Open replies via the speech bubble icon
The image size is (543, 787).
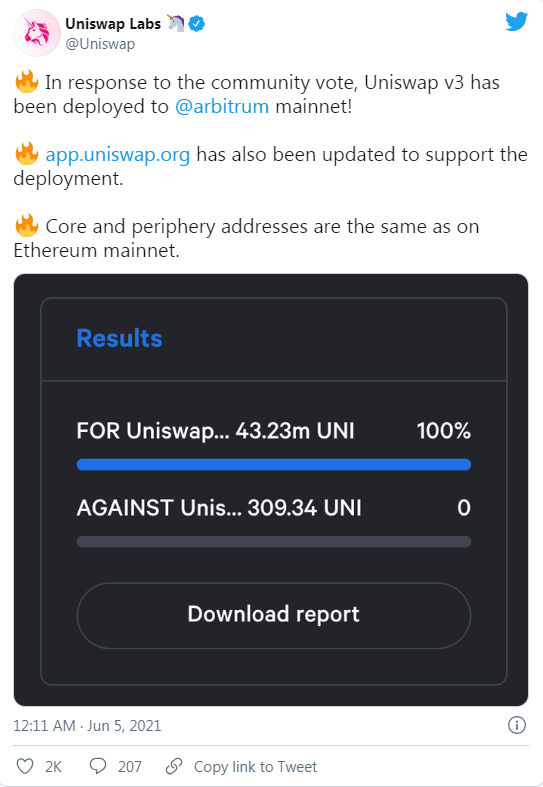click(98, 766)
